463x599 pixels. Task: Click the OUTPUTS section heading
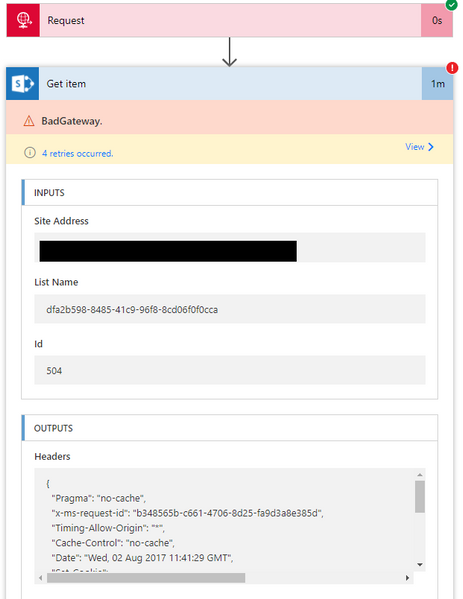point(53,428)
